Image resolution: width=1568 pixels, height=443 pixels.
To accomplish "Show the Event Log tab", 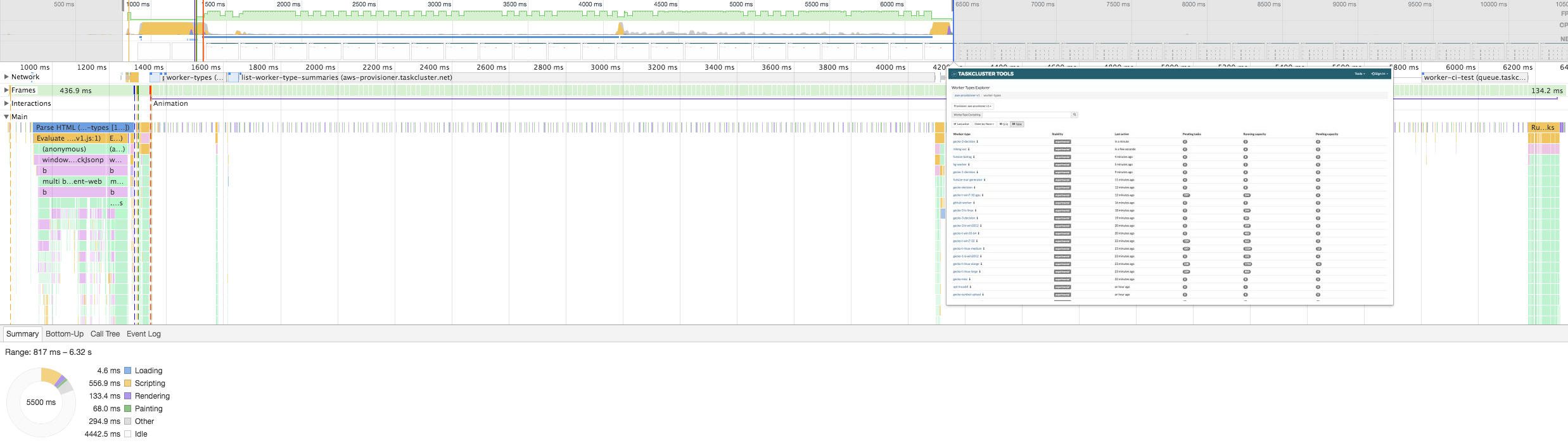I will tap(144, 334).
